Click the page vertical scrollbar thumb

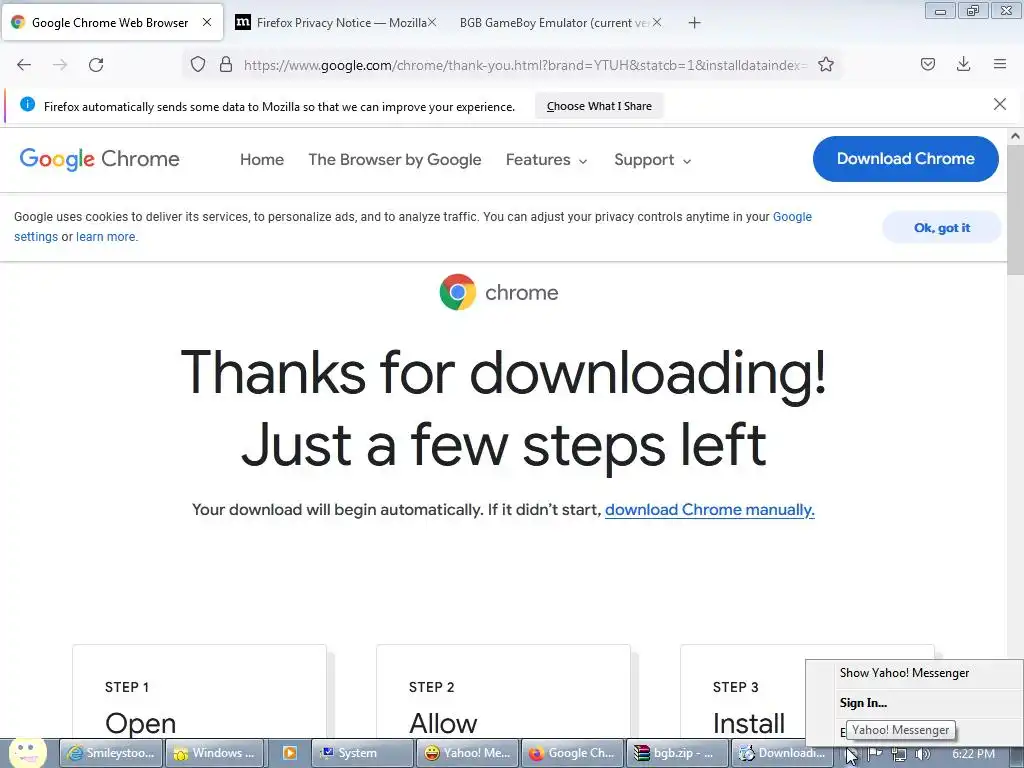click(x=1015, y=209)
